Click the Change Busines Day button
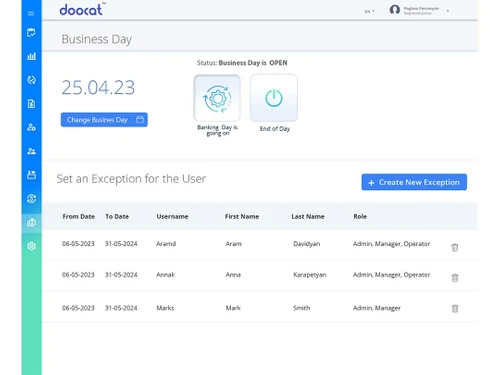 pos(104,120)
